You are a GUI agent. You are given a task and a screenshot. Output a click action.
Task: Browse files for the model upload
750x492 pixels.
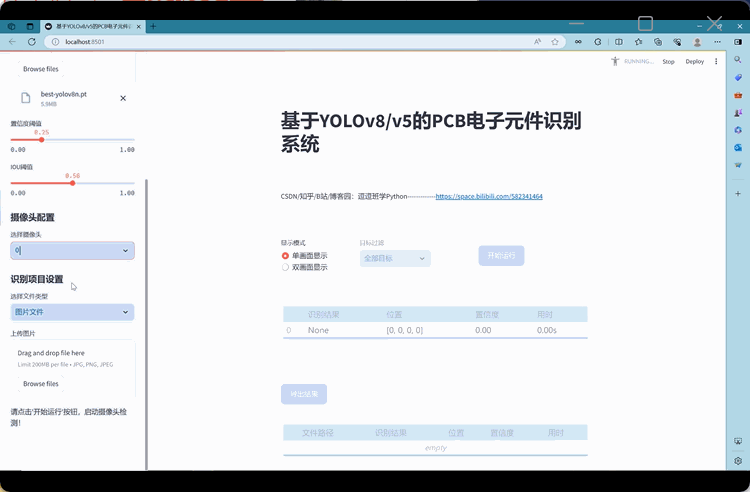(41, 69)
